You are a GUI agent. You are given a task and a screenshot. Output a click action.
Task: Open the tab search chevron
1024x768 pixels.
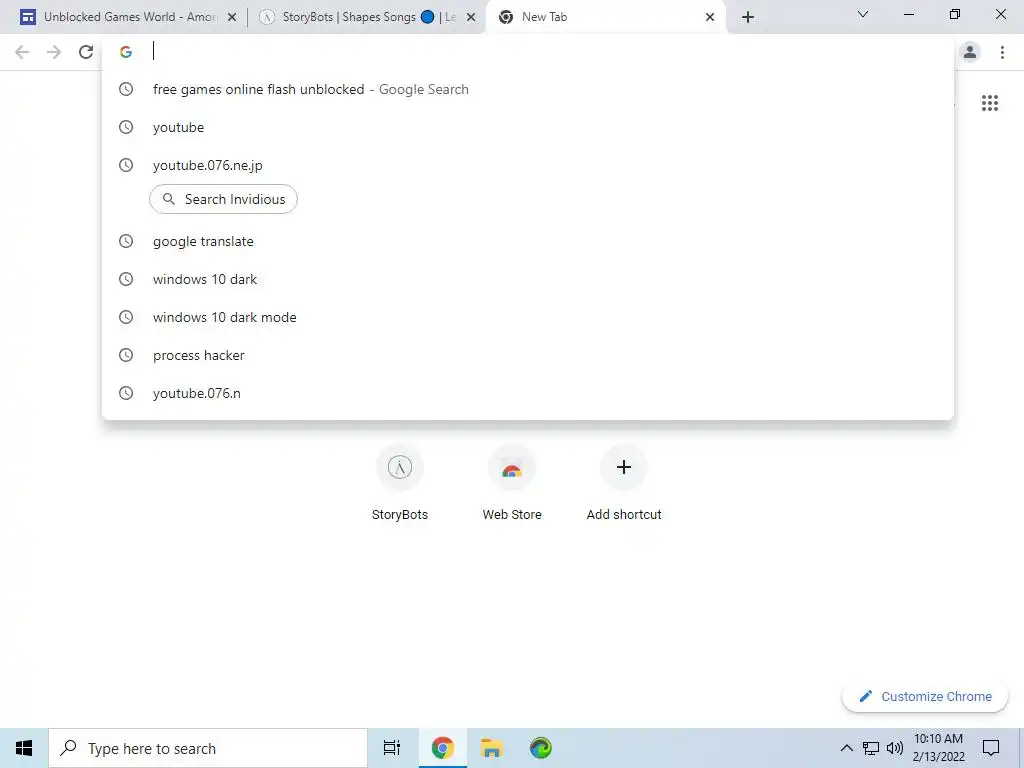(863, 14)
